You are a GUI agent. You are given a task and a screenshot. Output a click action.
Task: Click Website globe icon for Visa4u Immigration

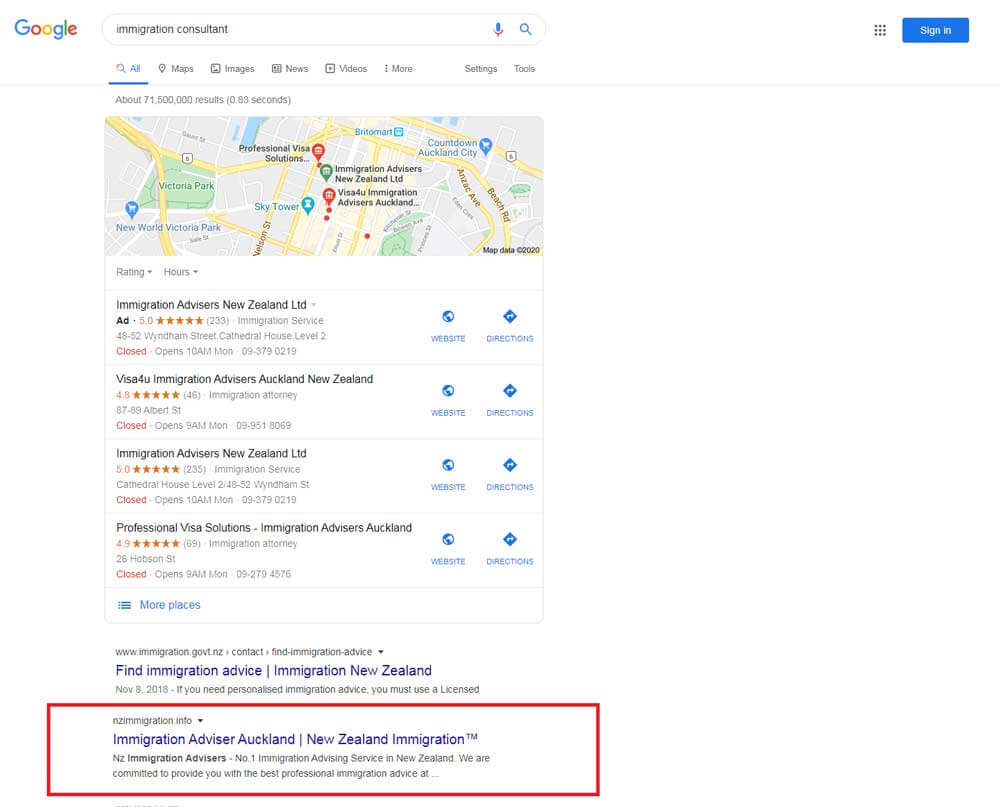(x=448, y=391)
